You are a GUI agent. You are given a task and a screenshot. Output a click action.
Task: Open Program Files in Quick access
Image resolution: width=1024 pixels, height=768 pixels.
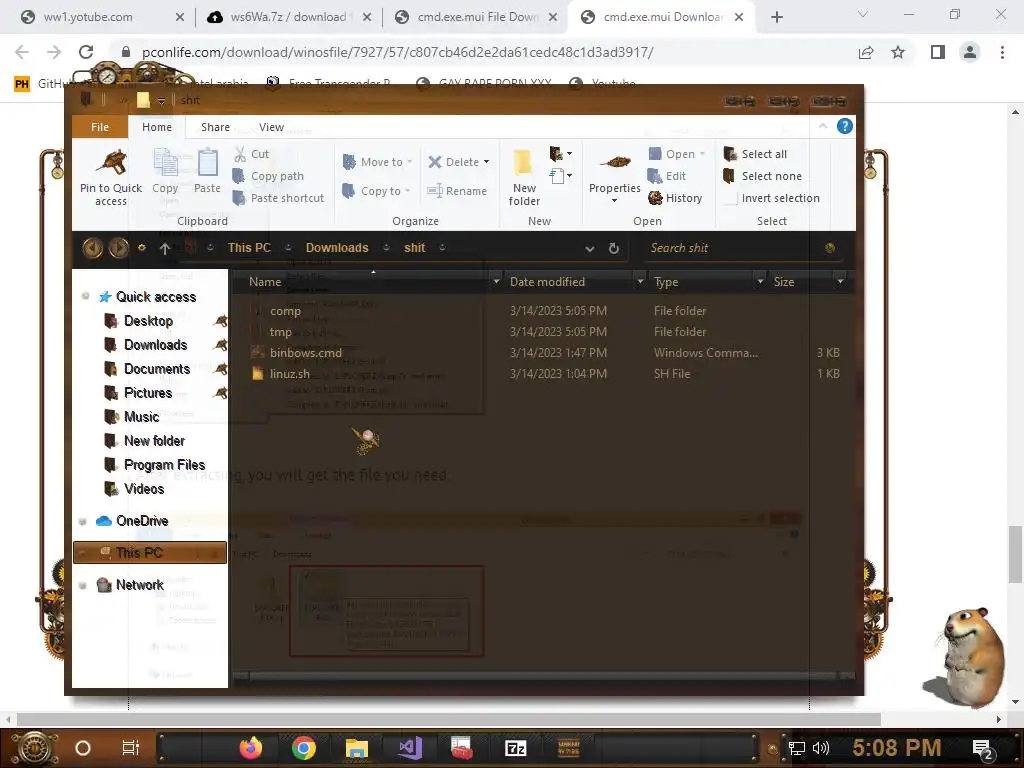click(x=164, y=464)
